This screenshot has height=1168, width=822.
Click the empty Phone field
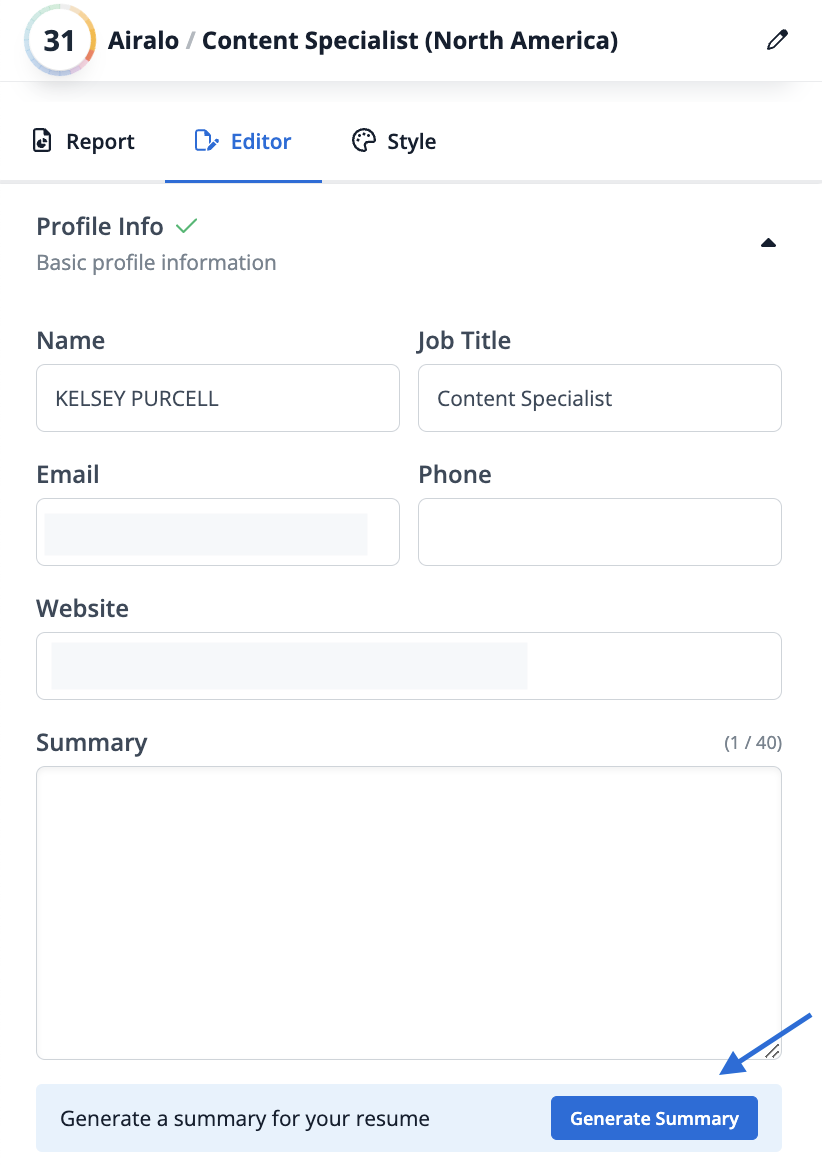click(599, 532)
